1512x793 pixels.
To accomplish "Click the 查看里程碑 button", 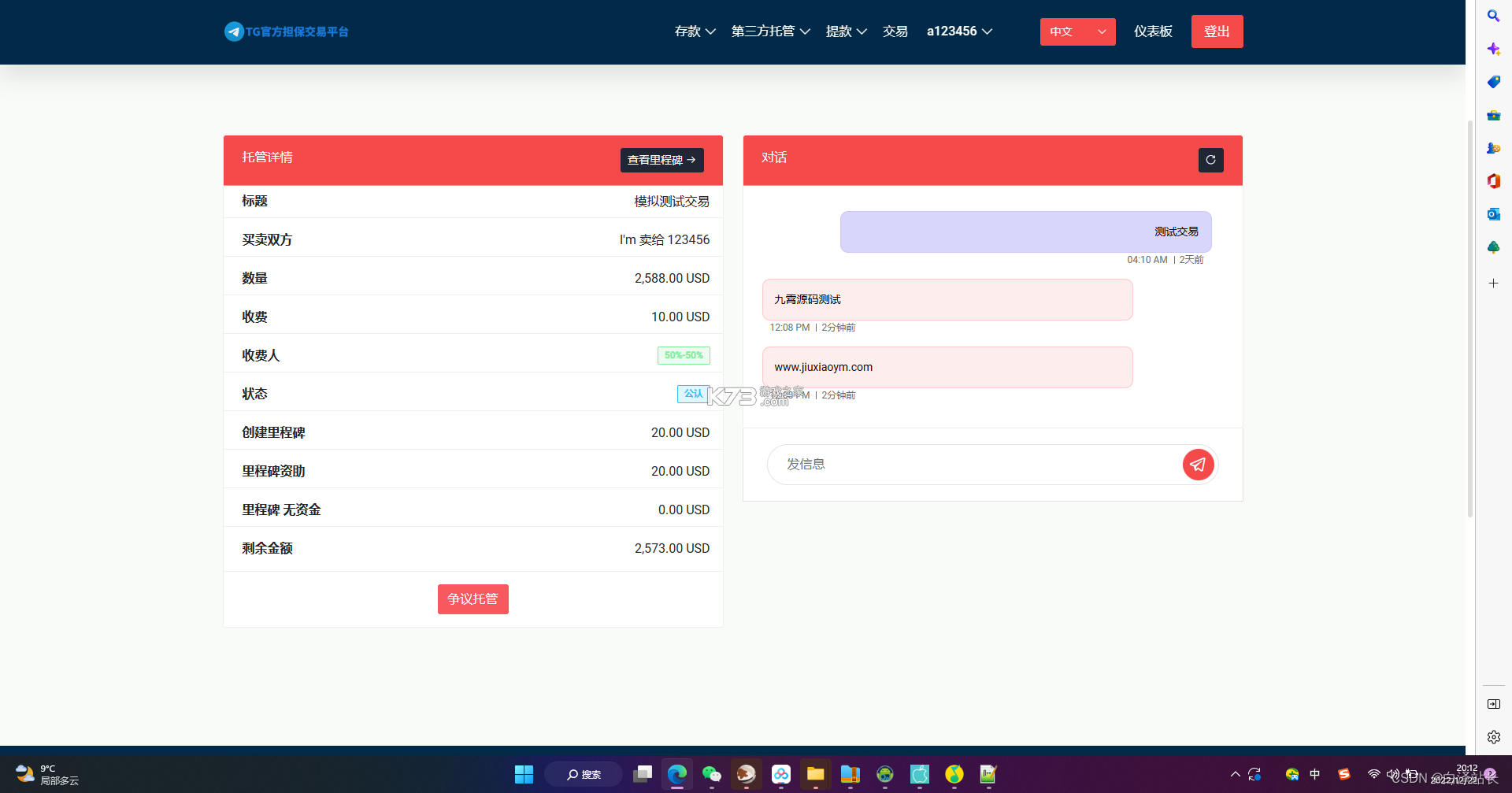I will pos(661,160).
